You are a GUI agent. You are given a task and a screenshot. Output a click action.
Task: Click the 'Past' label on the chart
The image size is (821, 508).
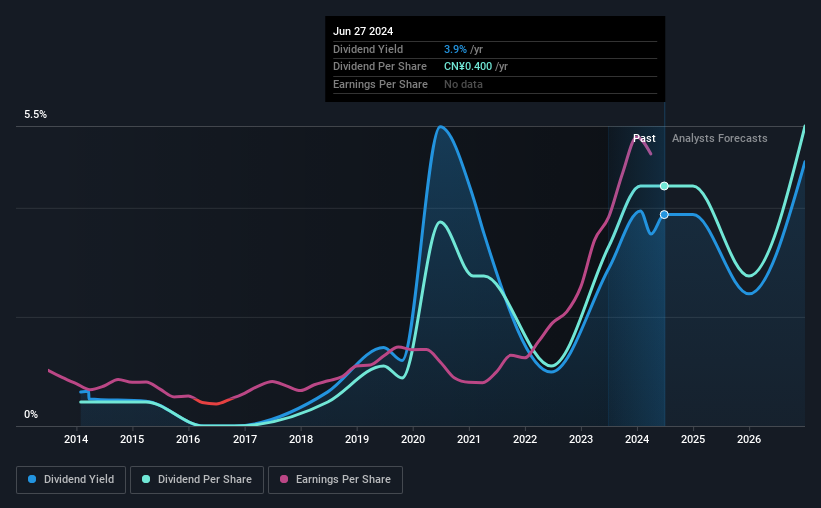point(644,138)
